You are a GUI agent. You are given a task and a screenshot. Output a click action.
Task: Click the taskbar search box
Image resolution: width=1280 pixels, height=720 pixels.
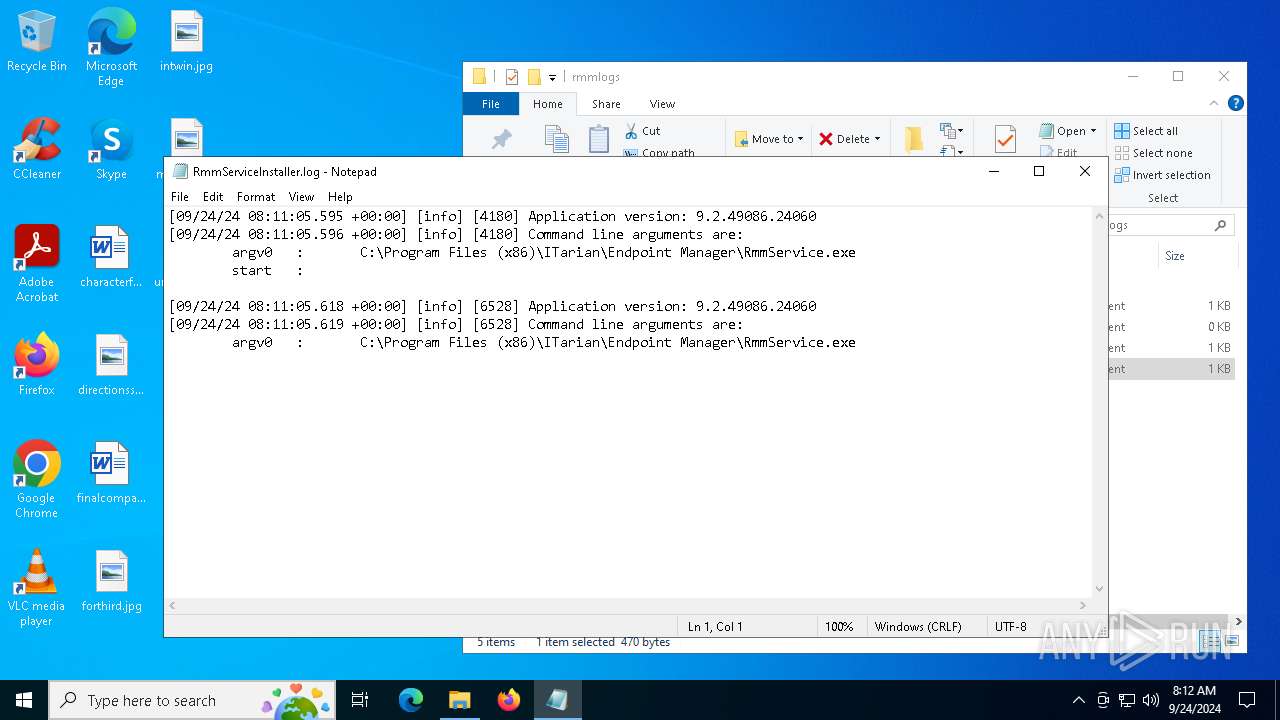tap(193, 700)
